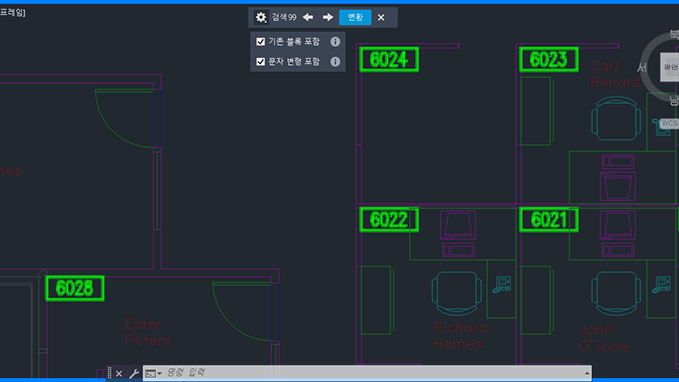Select the chair block above Richard Hames
This screenshot has width=679, height=382.
coord(456,293)
